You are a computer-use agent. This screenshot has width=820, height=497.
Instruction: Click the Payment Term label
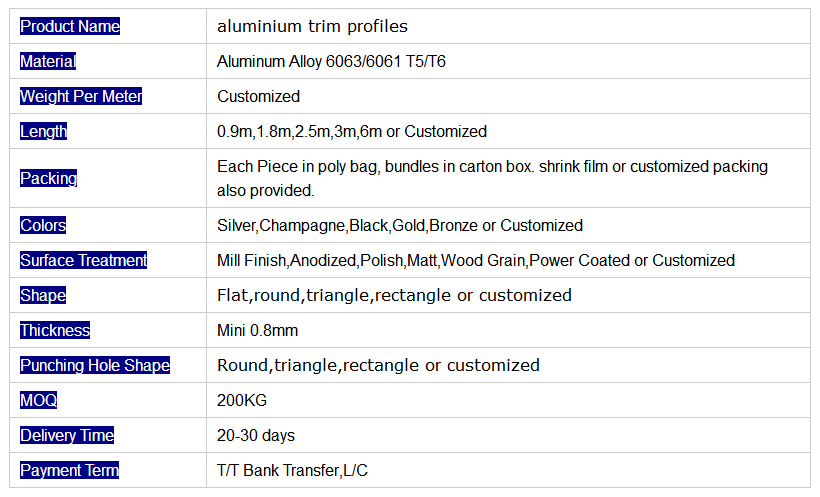point(69,470)
